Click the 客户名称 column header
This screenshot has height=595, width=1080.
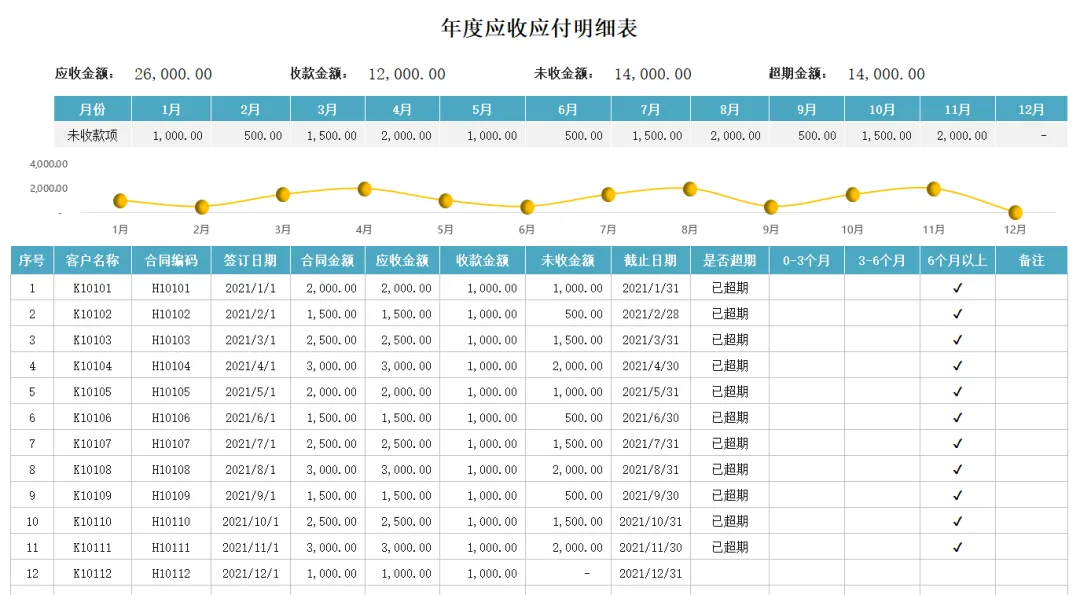92,260
